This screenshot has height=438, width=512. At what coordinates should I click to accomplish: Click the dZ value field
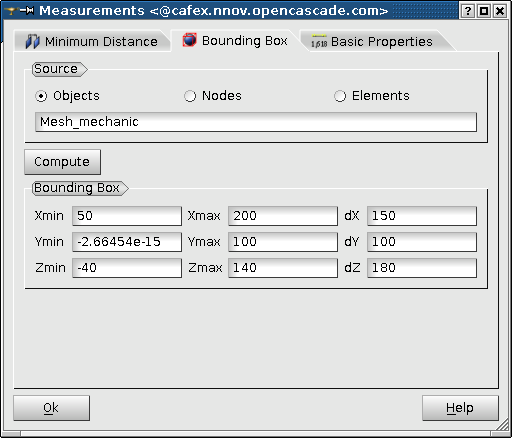pyautogui.click(x=422, y=268)
